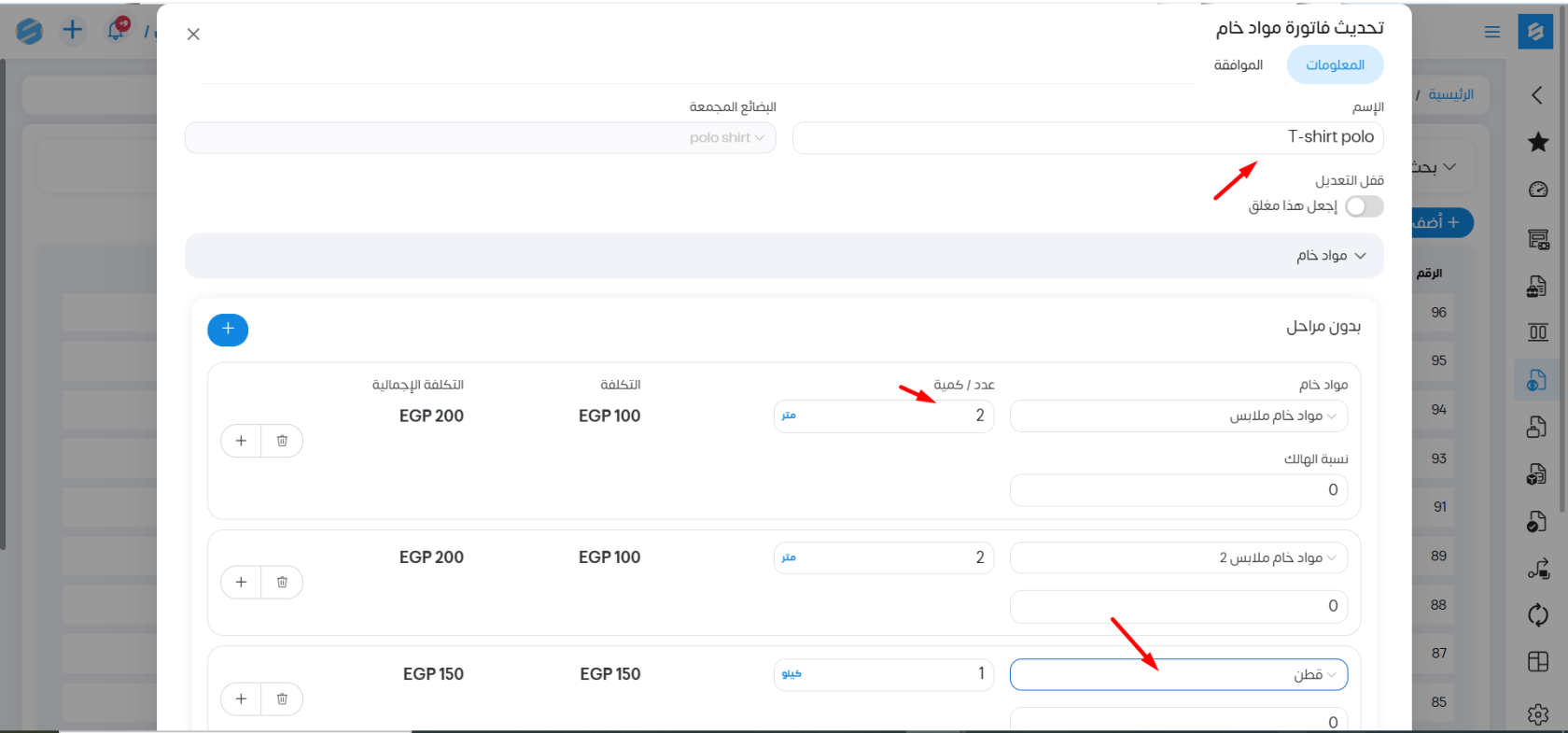This screenshot has height=733, width=1568.
Task: Open the 'قطن' raw material dropdown
Action: pyautogui.click(x=1178, y=675)
